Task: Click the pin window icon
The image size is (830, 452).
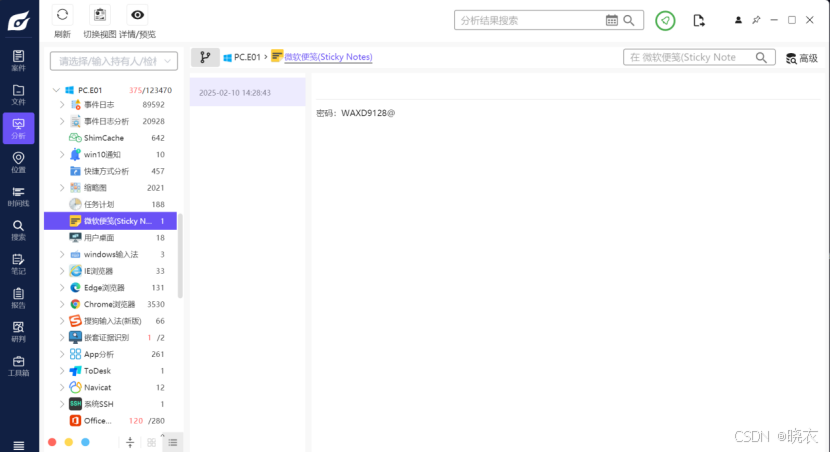Action: click(x=756, y=20)
